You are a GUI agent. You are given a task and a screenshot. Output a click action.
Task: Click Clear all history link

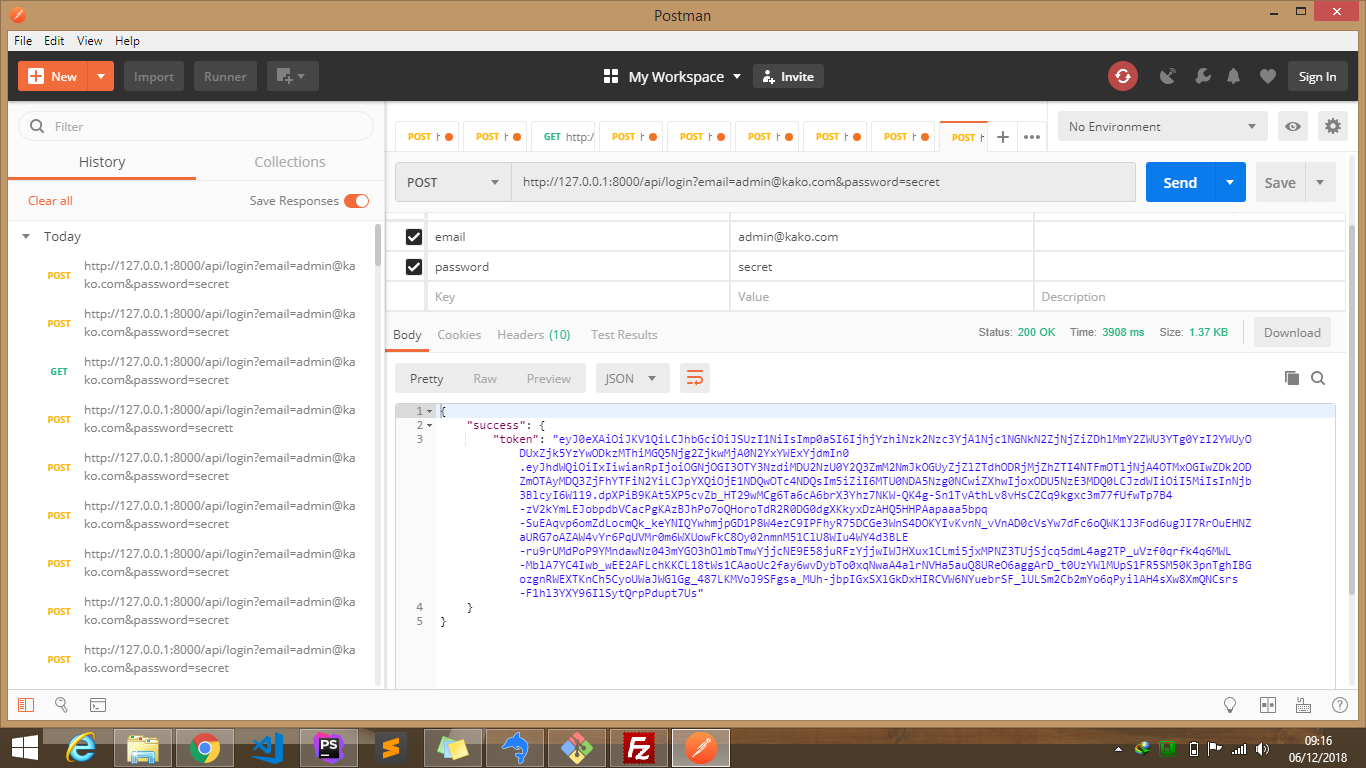pos(50,201)
